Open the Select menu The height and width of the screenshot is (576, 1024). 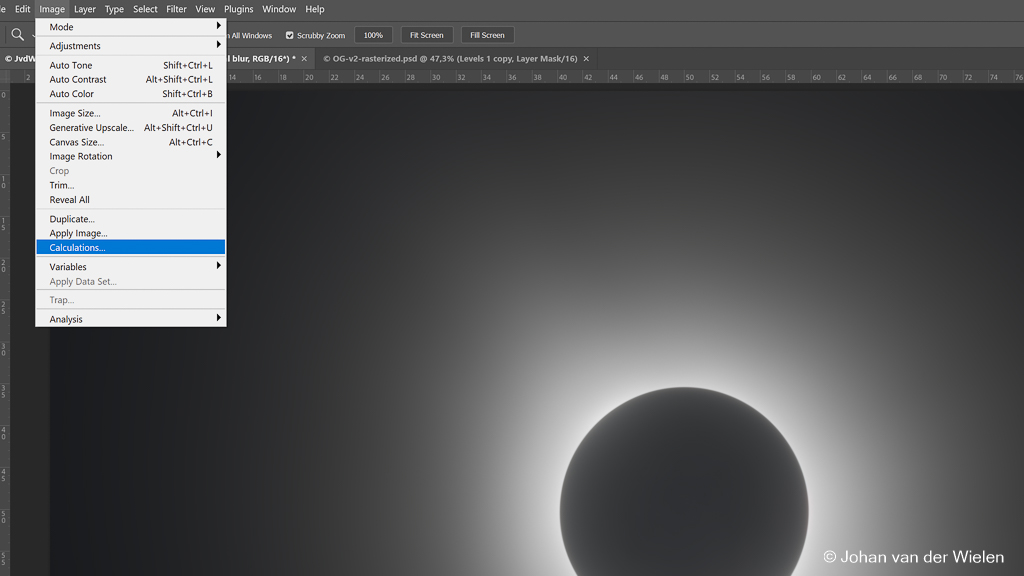[145, 9]
